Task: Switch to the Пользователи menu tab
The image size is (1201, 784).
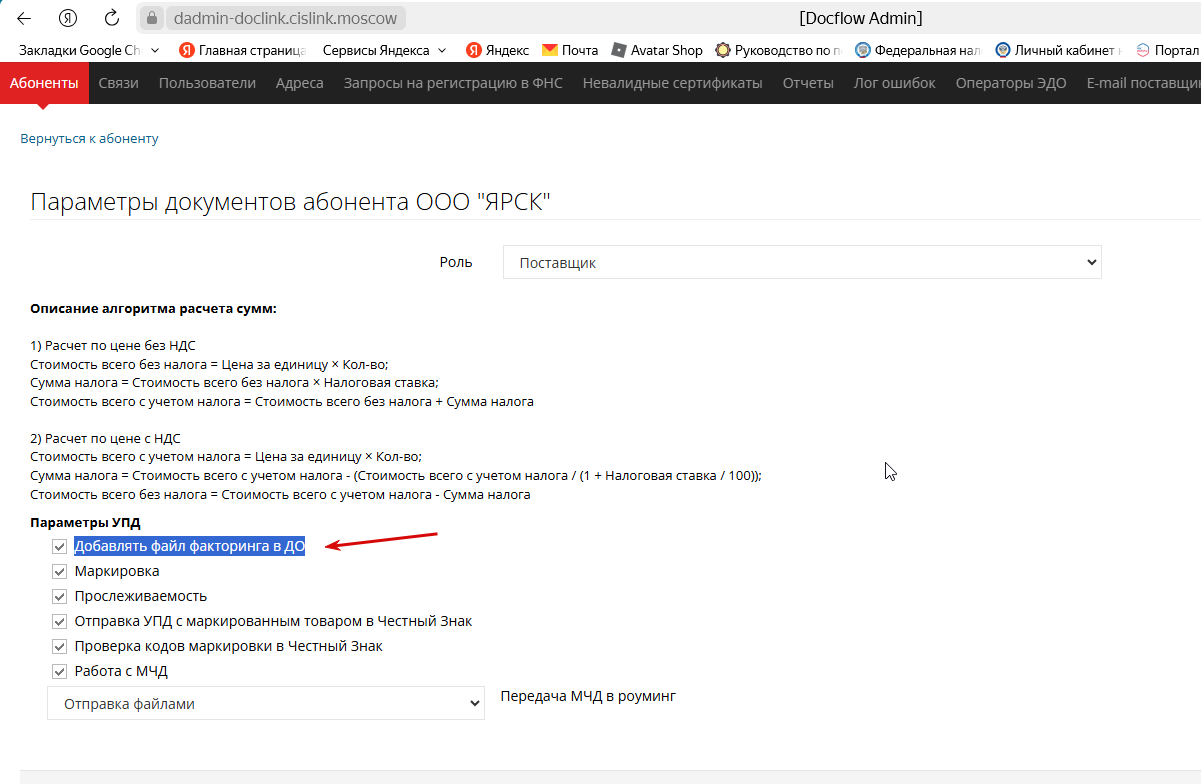Action: point(207,83)
